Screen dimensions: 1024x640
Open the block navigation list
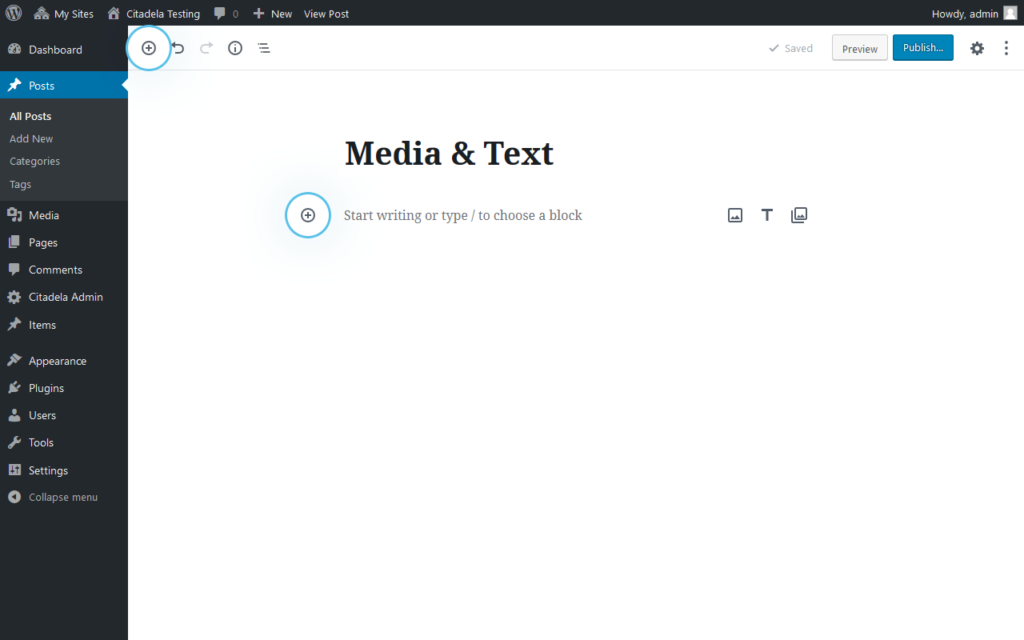[x=263, y=47]
